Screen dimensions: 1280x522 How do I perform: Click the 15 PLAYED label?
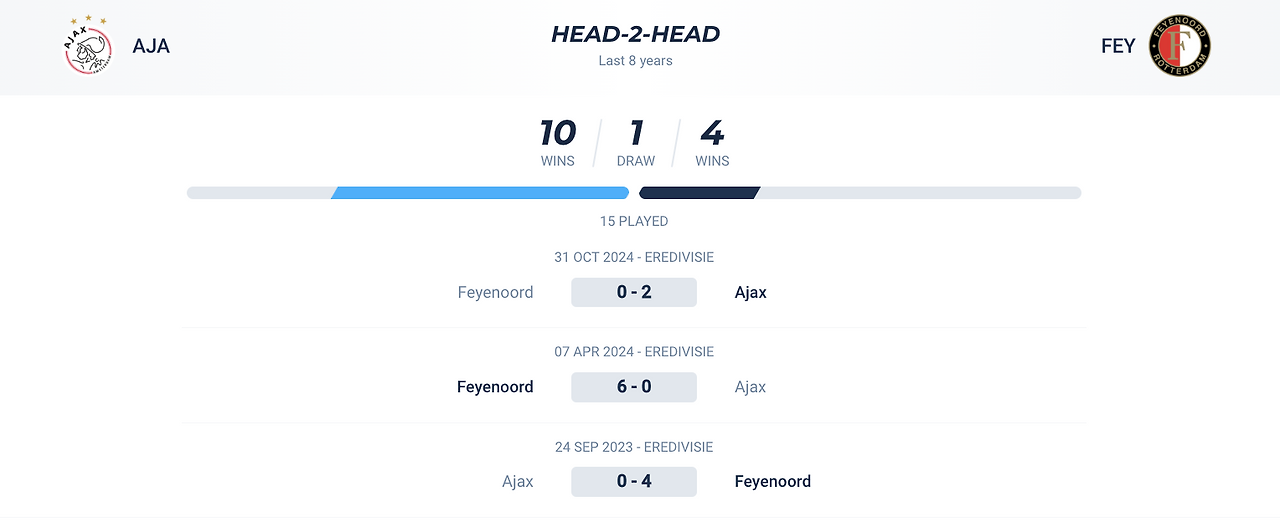click(634, 221)
